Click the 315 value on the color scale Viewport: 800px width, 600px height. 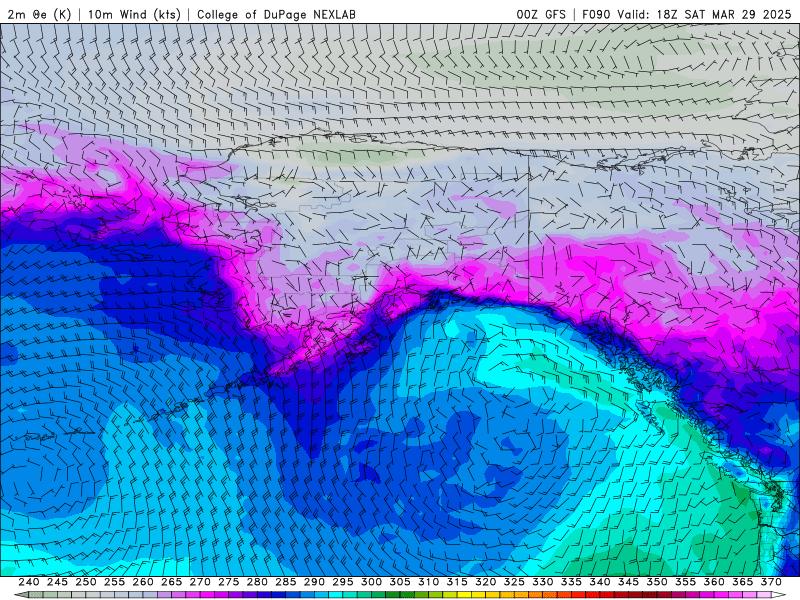(x=457, y=582)
